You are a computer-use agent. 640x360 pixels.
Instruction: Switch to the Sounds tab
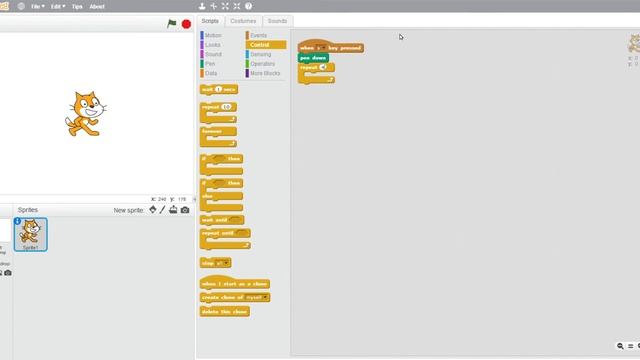[x=277, y=21]
